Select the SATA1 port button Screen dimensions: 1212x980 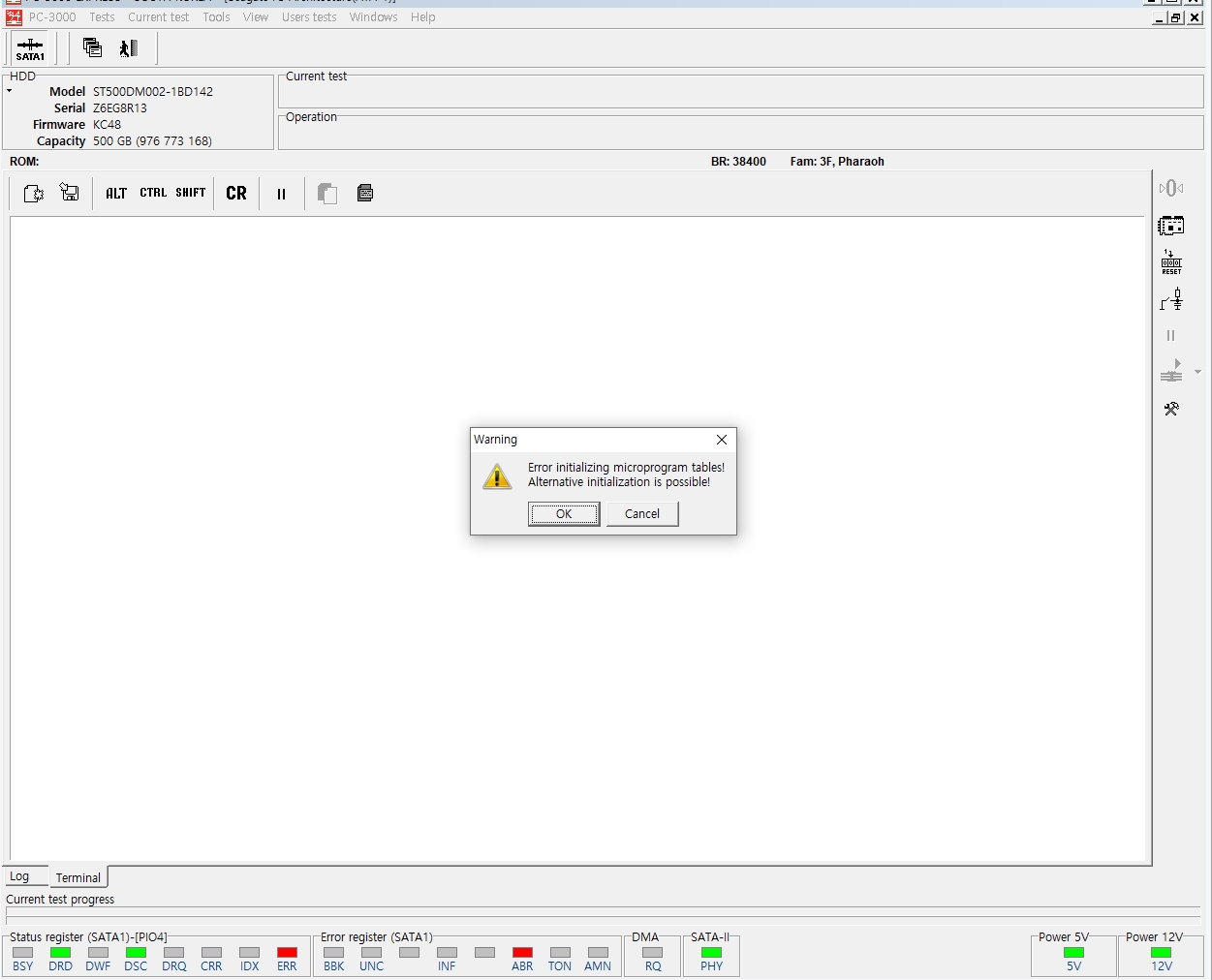[x=30, y=48]
